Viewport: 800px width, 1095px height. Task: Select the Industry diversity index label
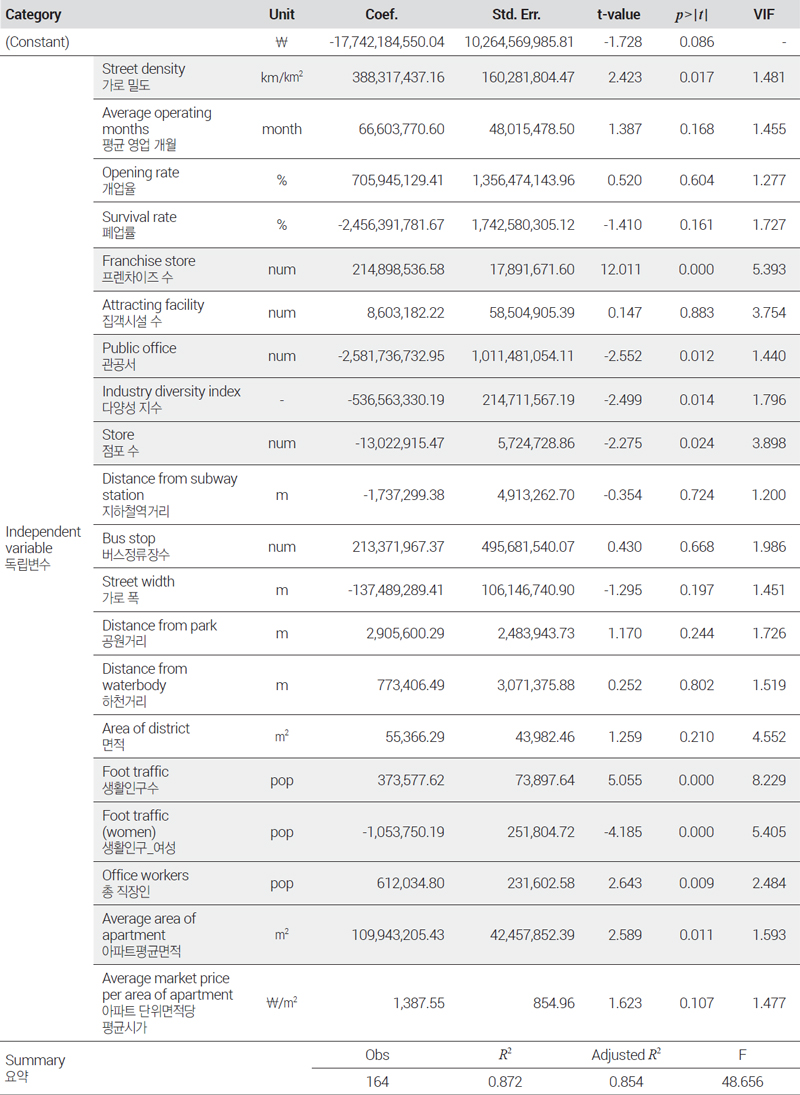tap(171, 391)
